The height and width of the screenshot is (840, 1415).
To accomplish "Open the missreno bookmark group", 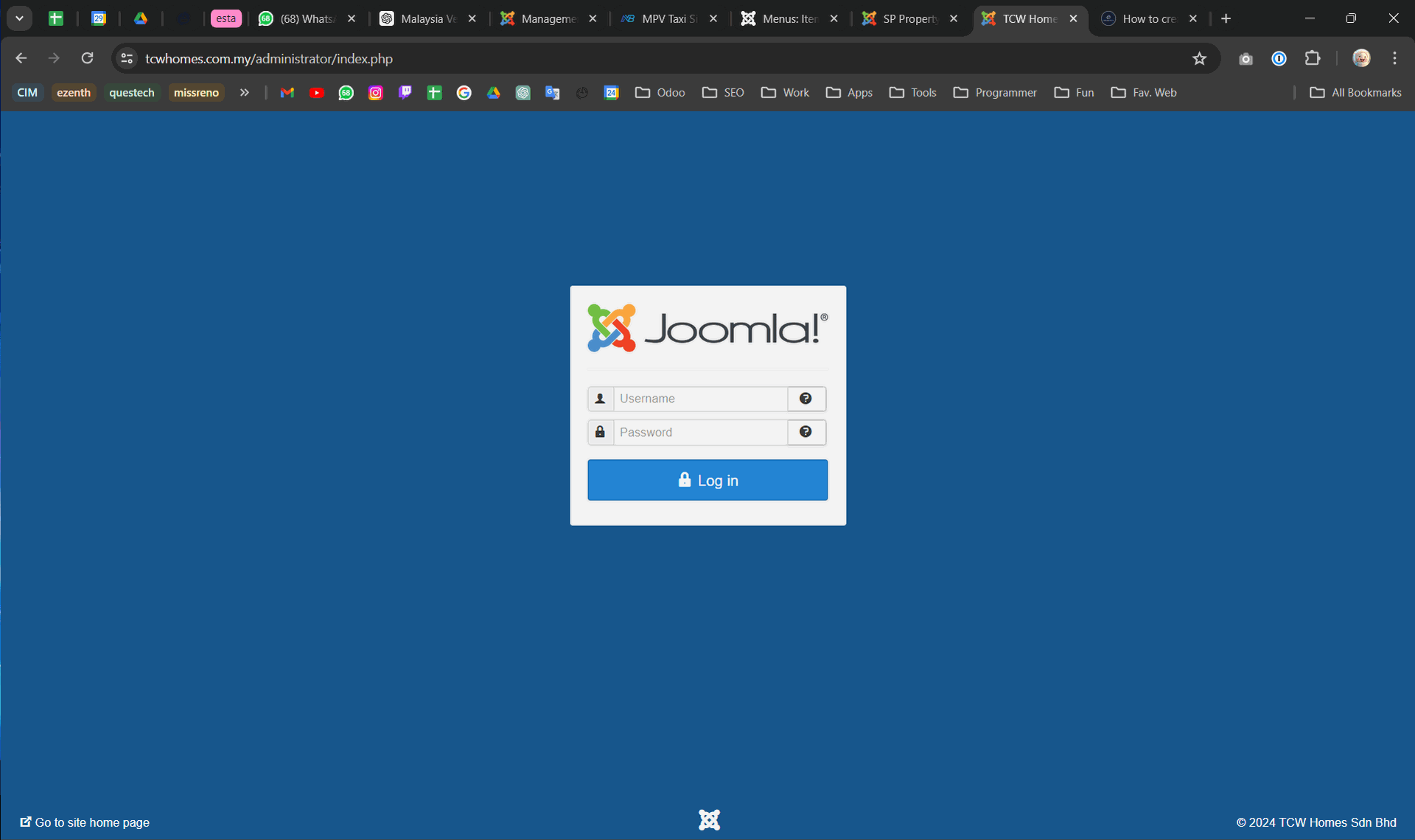I will 196,92.
